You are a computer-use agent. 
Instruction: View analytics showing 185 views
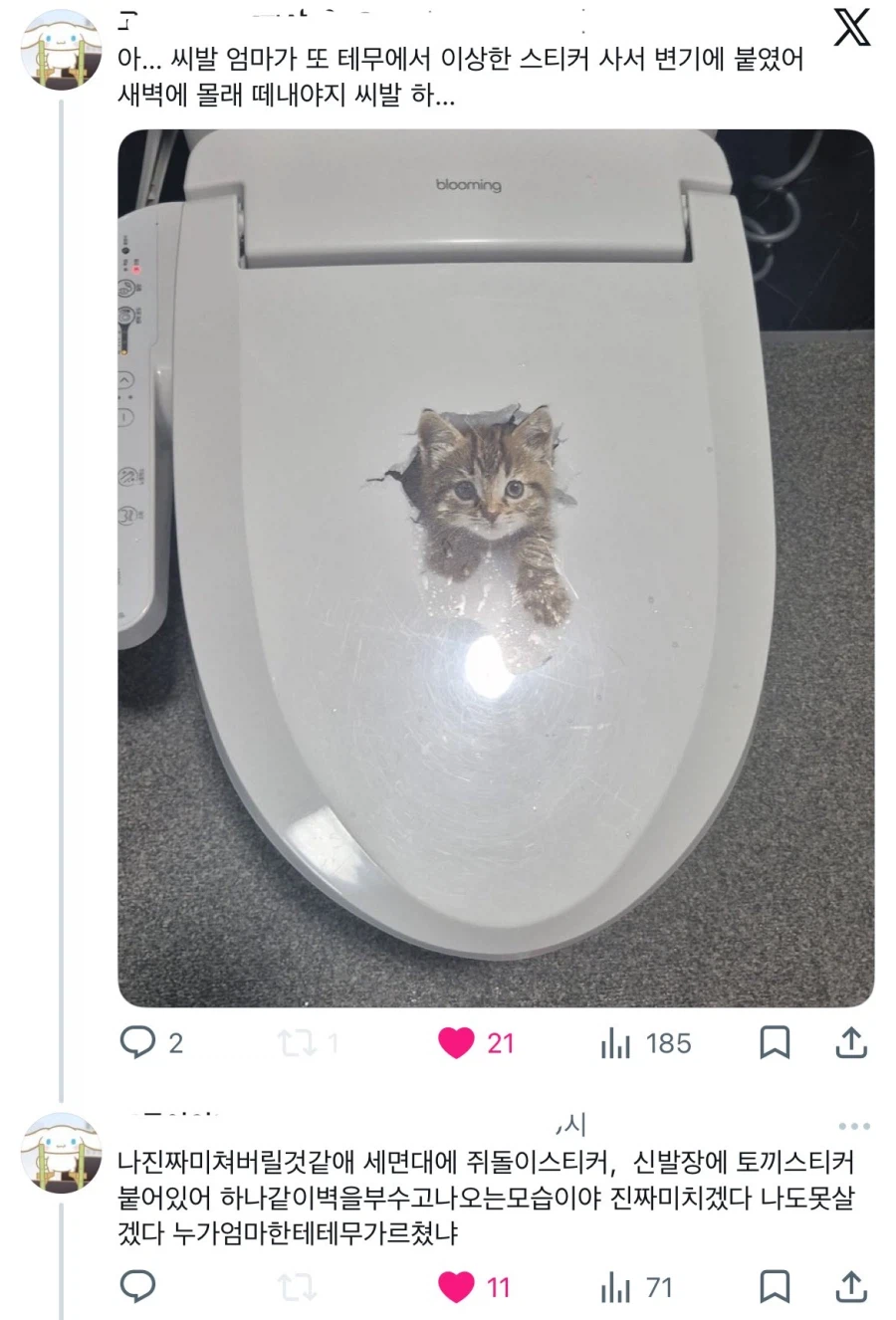point(616,1044)
